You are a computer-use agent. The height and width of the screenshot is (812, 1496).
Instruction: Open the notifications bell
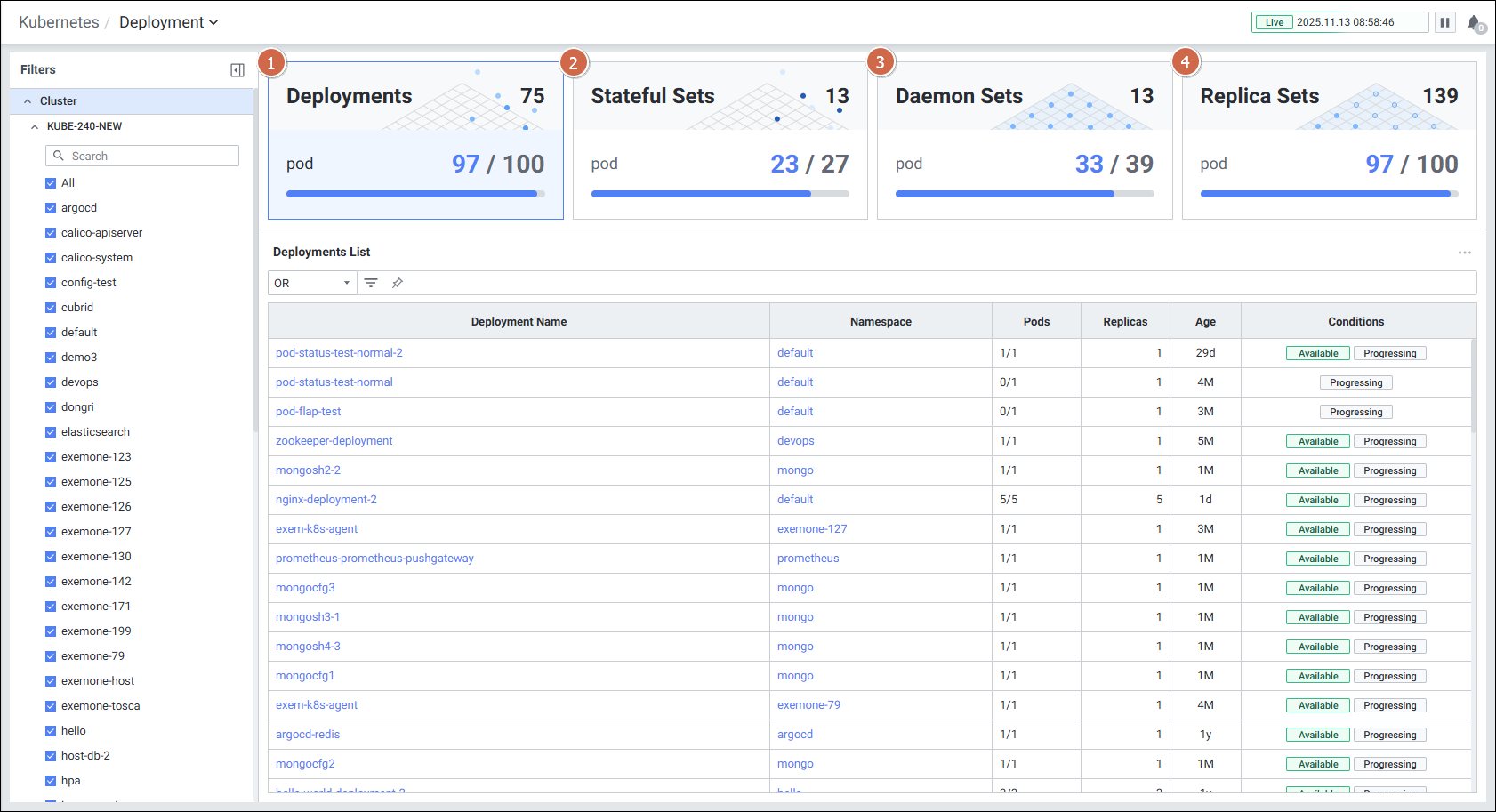(1474, 23)
